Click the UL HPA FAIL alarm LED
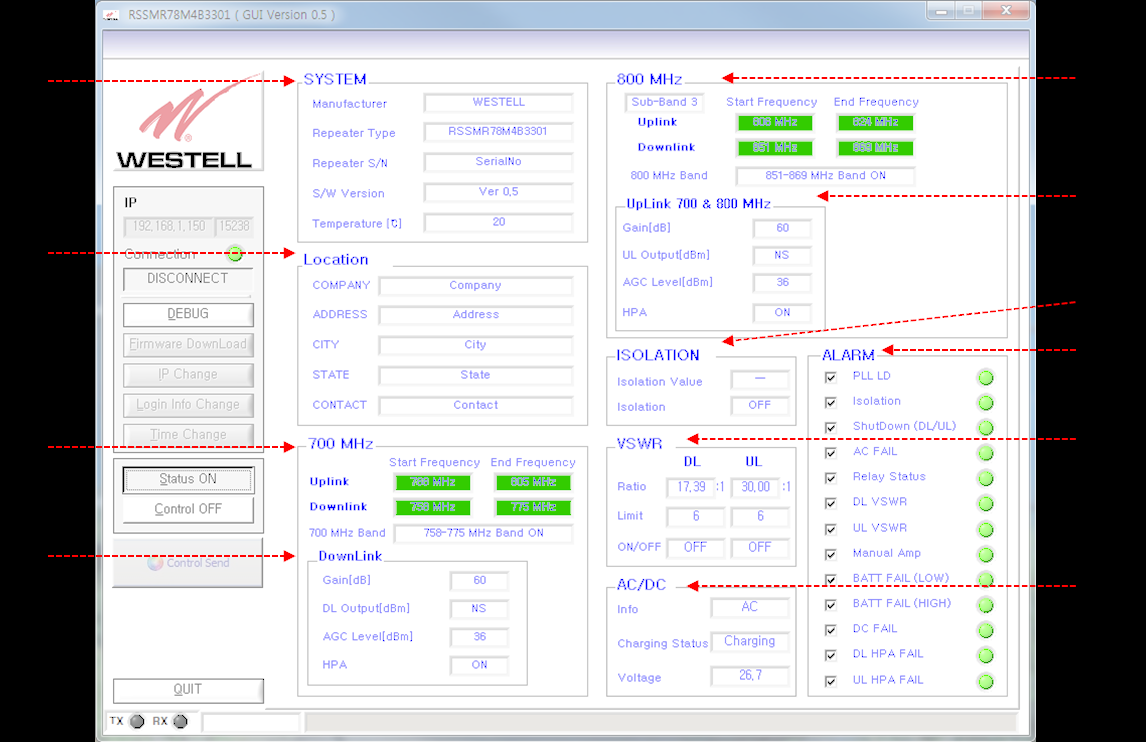This screenshot has width=1146, height=742. (985, 681)
